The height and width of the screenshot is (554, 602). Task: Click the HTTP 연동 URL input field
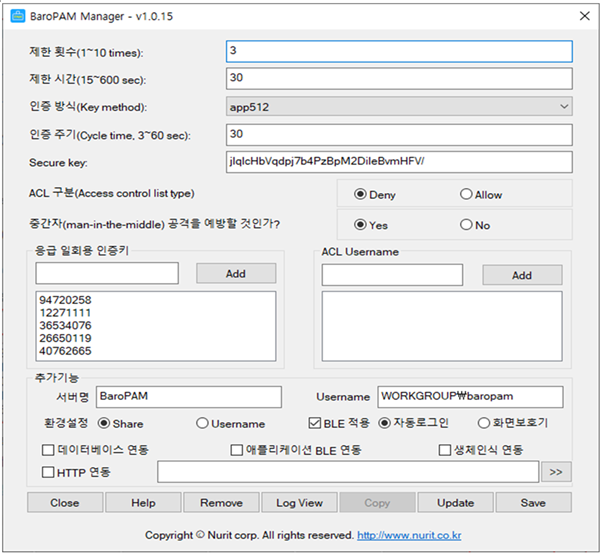348,472
